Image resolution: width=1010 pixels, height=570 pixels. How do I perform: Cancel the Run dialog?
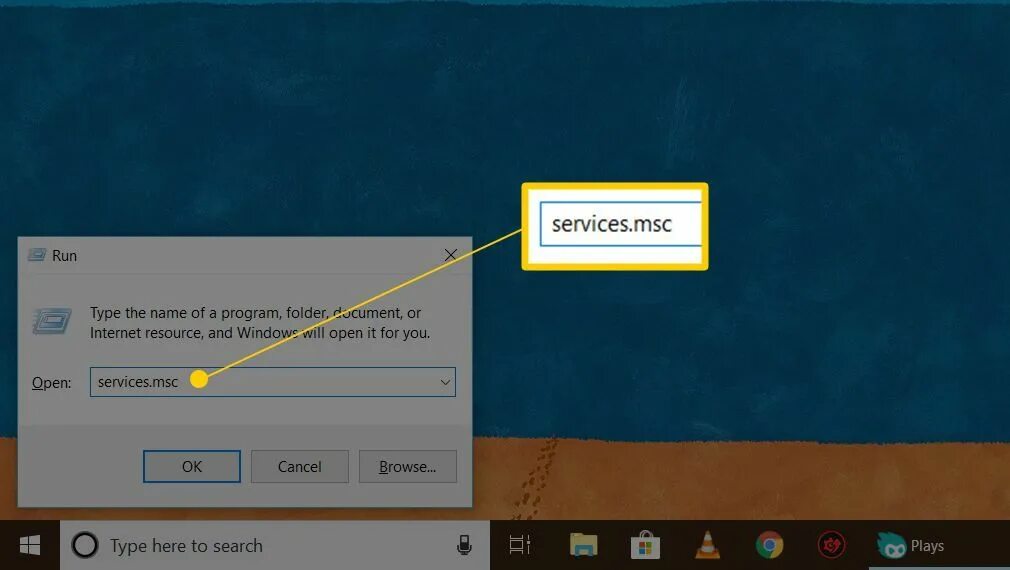(300, 466)
